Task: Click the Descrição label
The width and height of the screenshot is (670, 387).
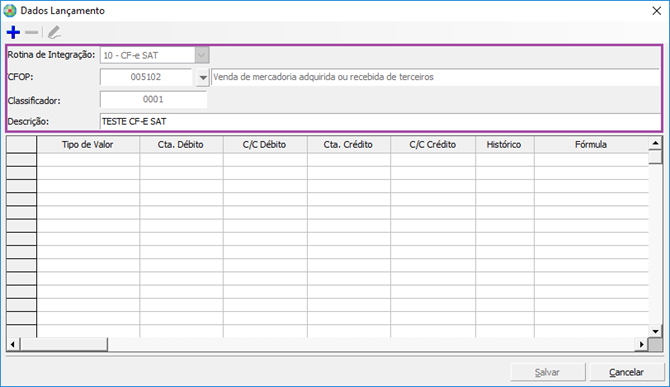Action: tap(28, 122)
